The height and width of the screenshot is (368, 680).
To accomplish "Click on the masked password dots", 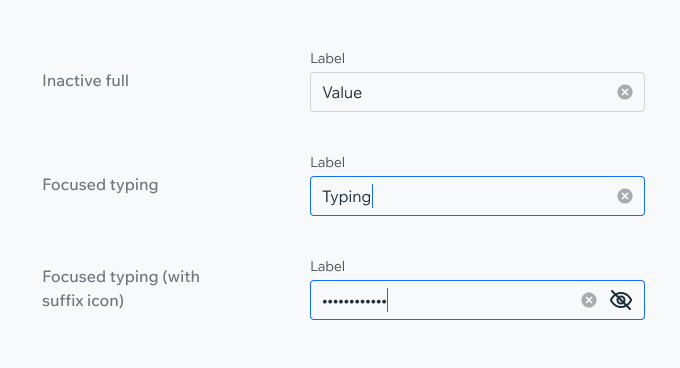I will pos(354,301).
